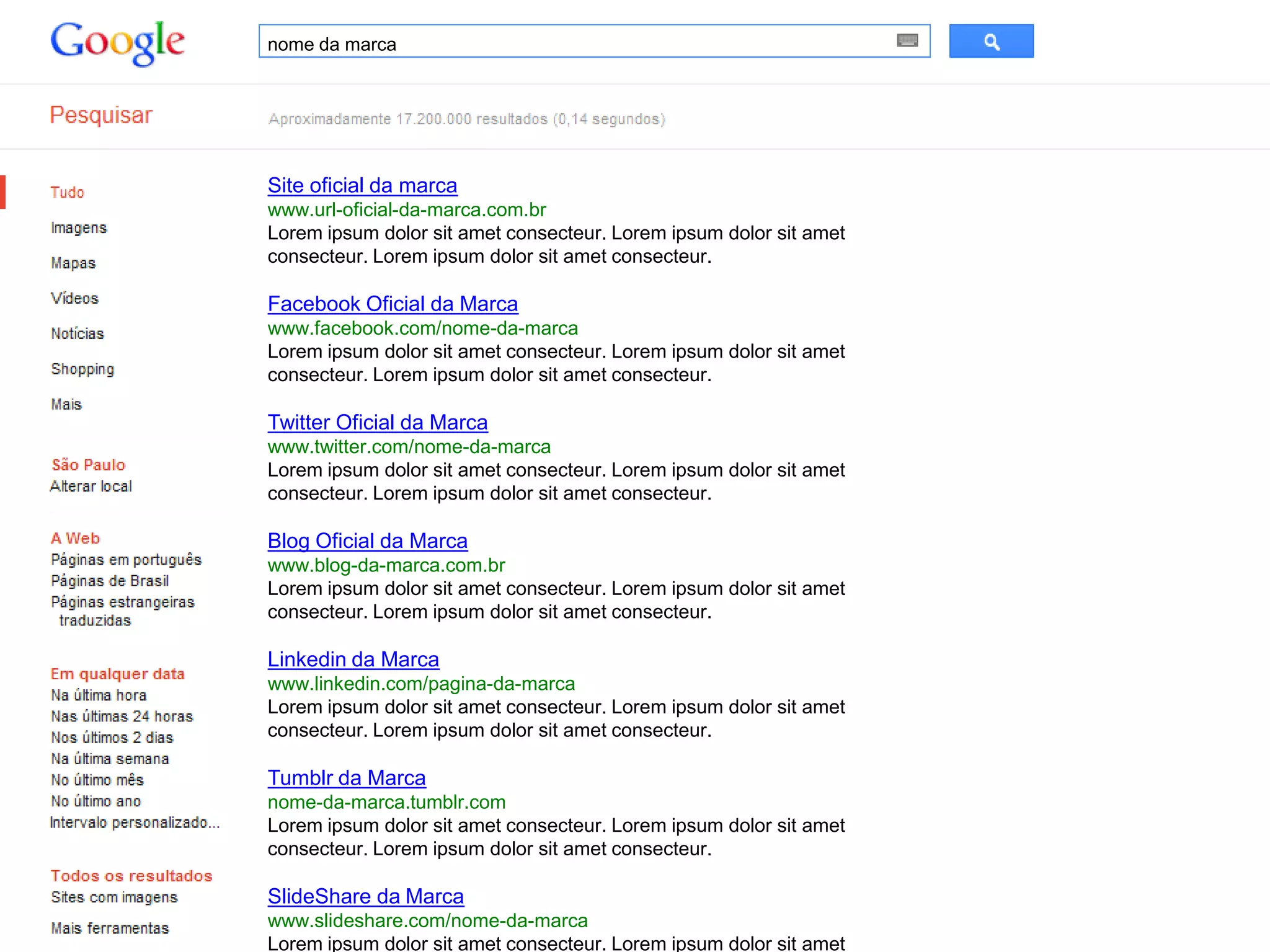Switch to Notícias results

(x=78, y=334)
